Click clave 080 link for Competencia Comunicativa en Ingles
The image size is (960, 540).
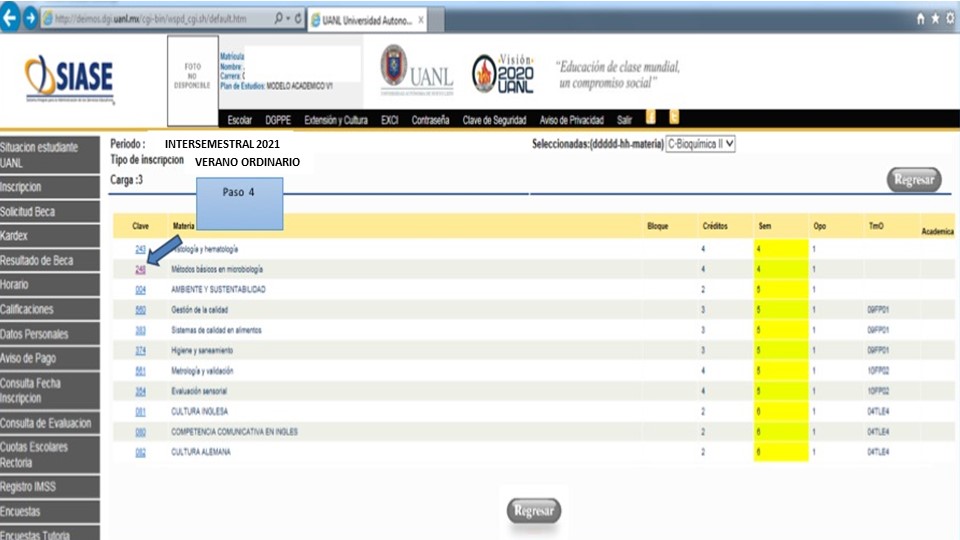point(140,432)
